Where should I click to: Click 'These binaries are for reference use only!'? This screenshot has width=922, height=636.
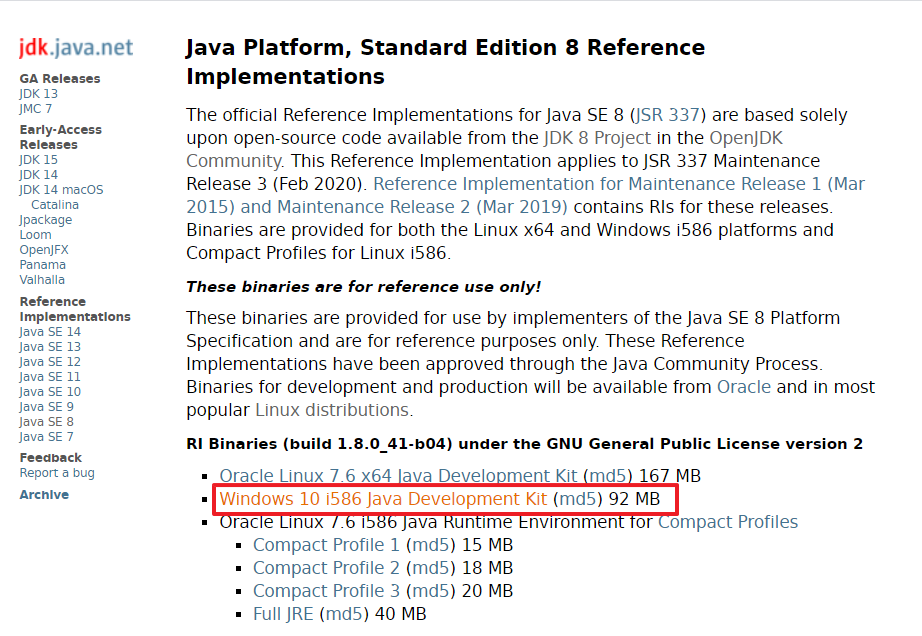[x=363, y=287]
